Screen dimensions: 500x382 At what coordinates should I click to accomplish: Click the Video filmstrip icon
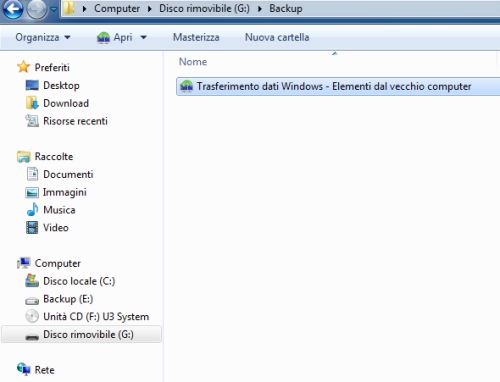pos(32,228)
